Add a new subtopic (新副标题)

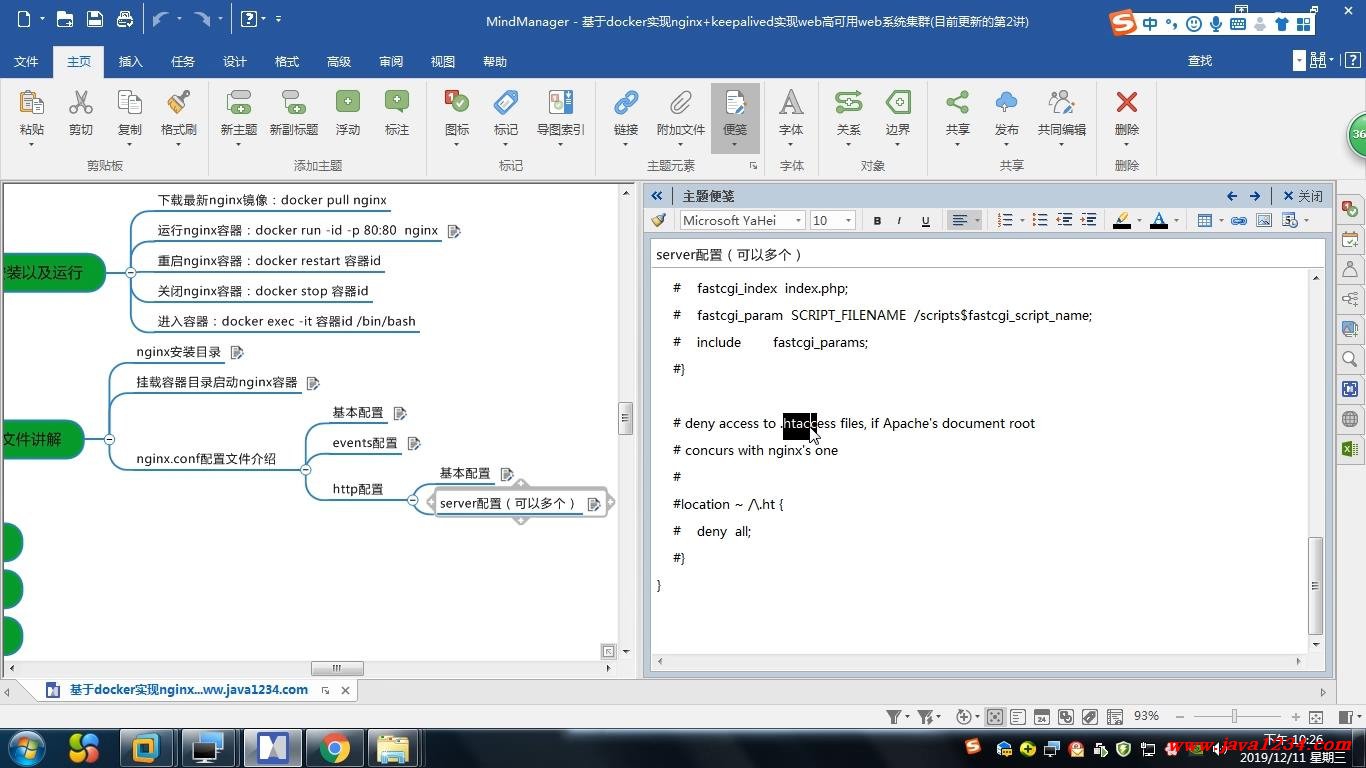[293, 103]
